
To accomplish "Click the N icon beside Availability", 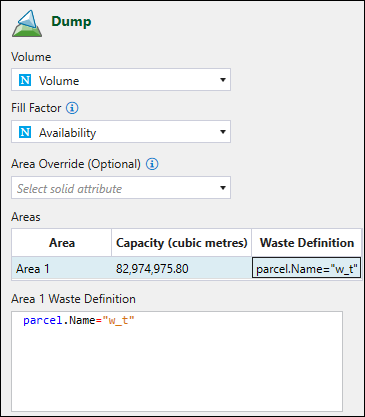I will [25, 132].
